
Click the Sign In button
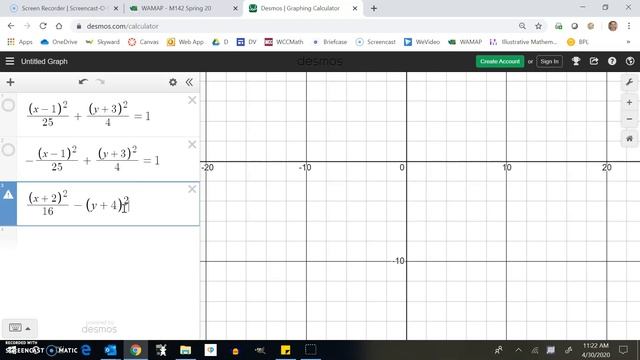coord(549,61)
